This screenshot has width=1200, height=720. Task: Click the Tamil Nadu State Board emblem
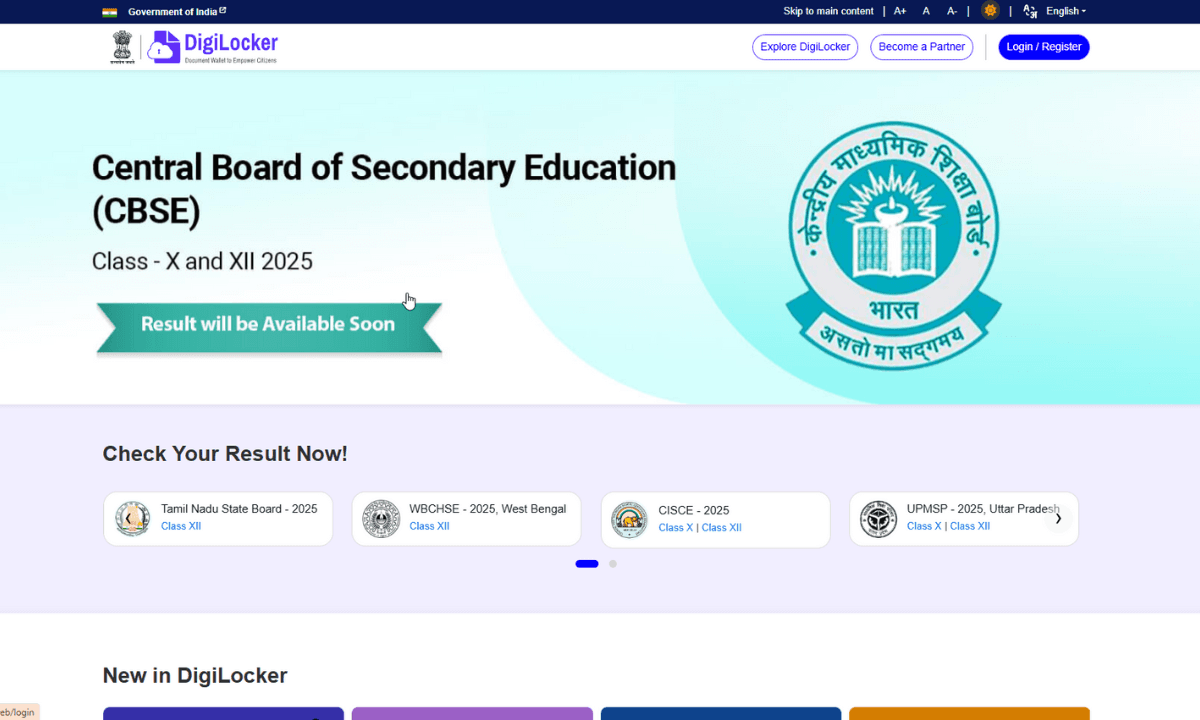pyautogui.click(x=133, y=519)
